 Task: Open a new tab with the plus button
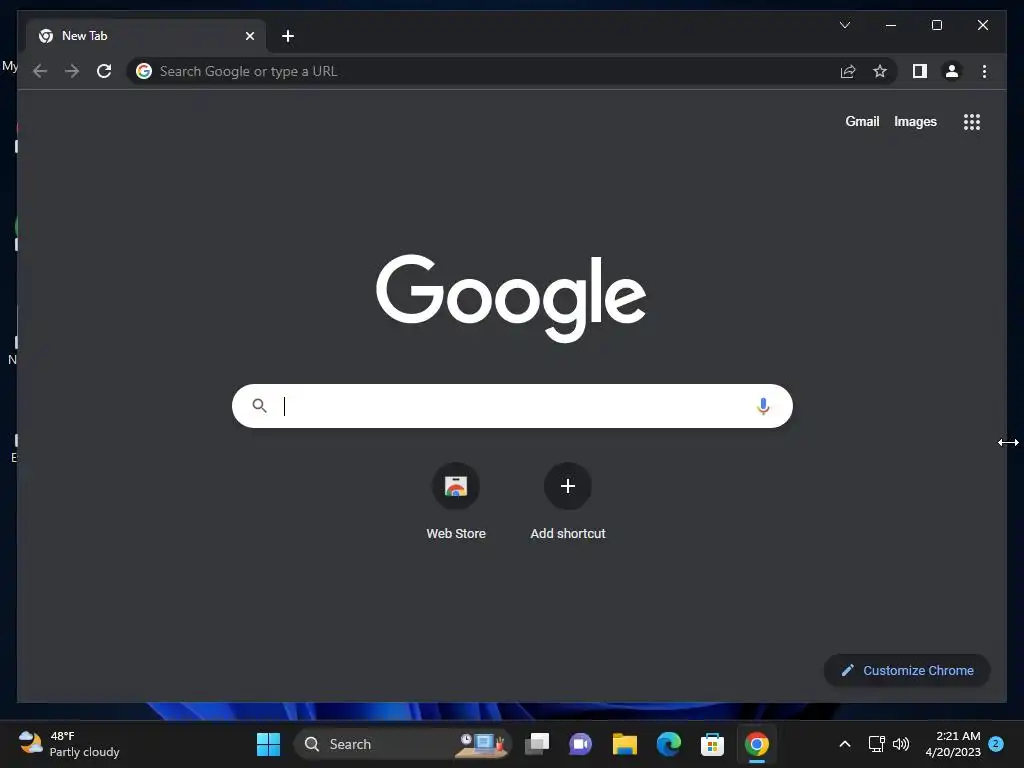click(288, 36)
